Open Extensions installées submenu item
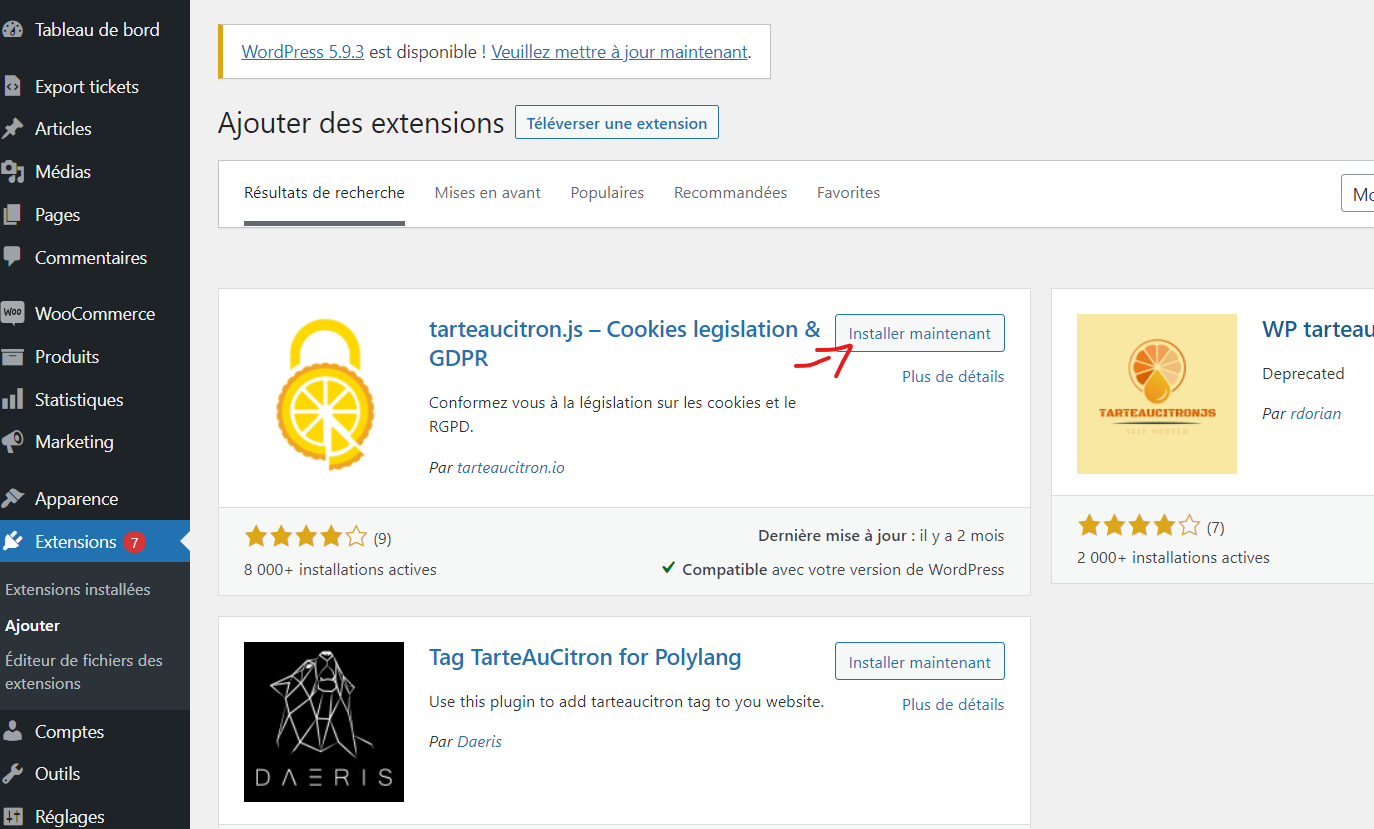 pyautogui.click(x=78, y=590)
